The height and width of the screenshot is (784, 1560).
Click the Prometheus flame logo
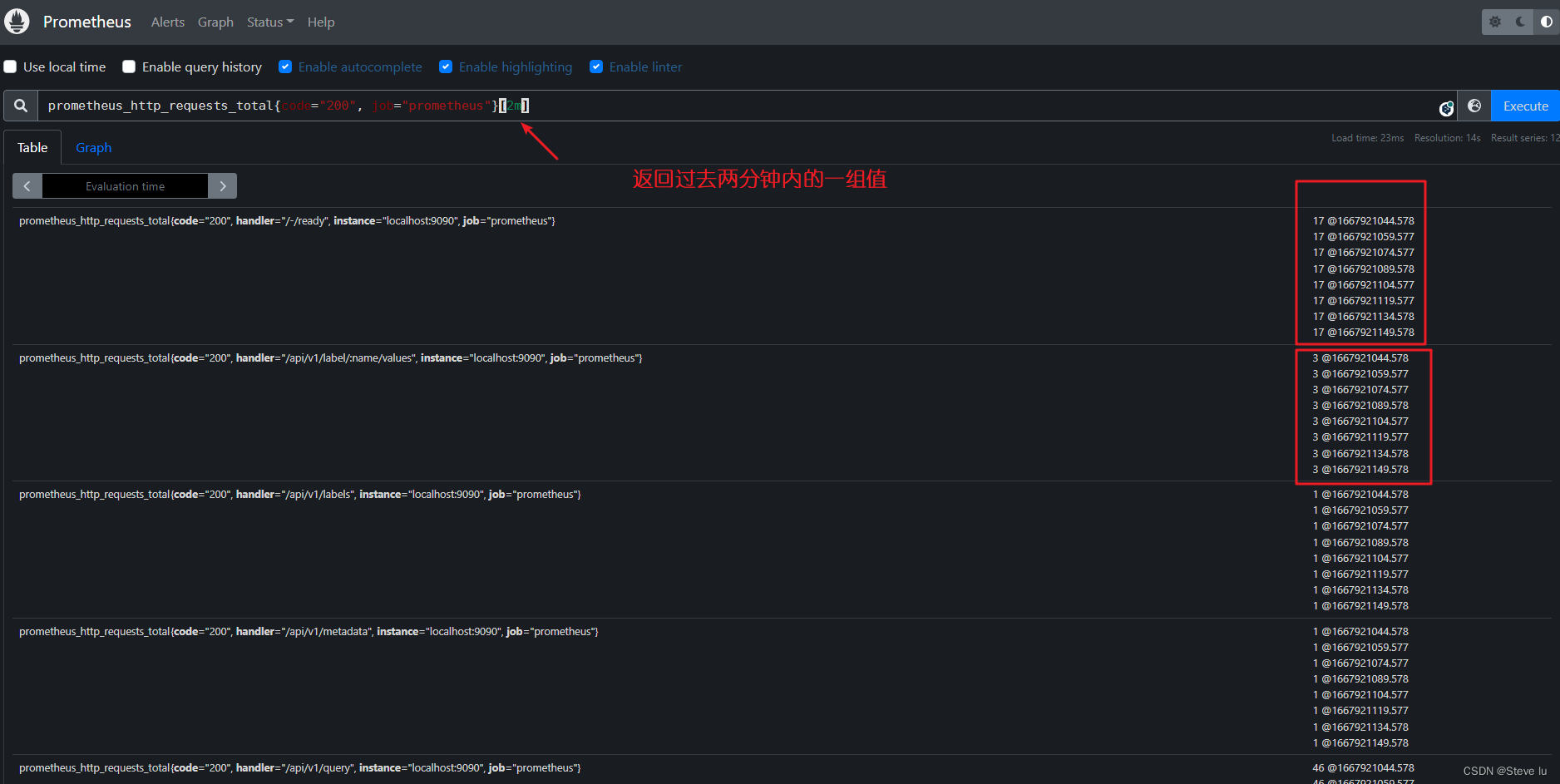17,22
